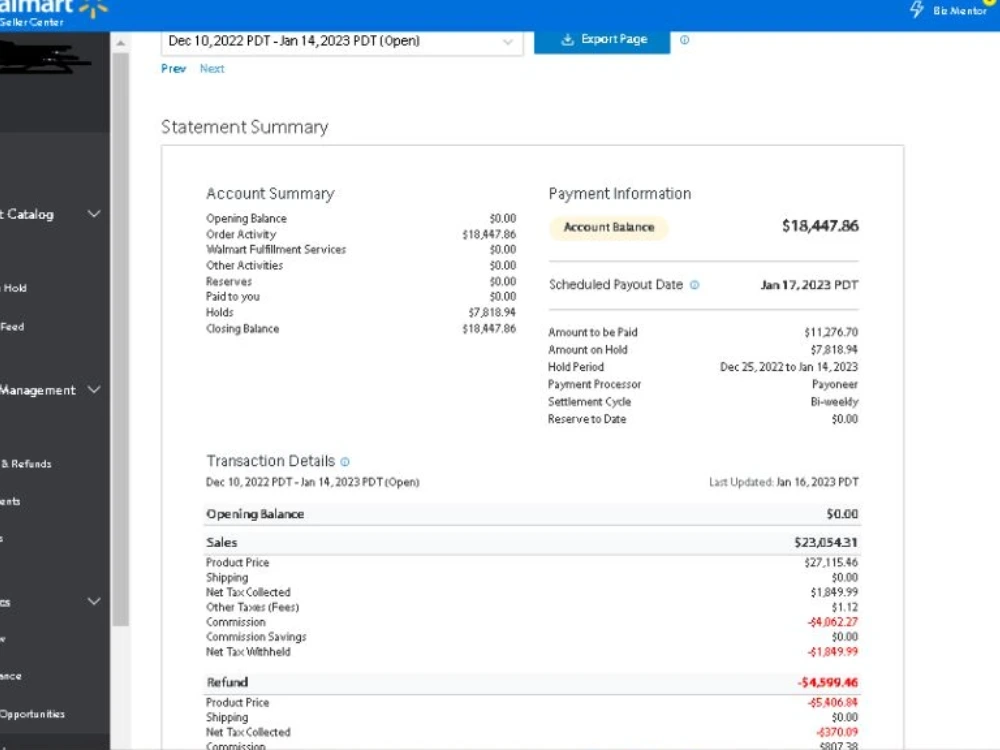
Task: Click the Export Page button
Action: (602, 40)
